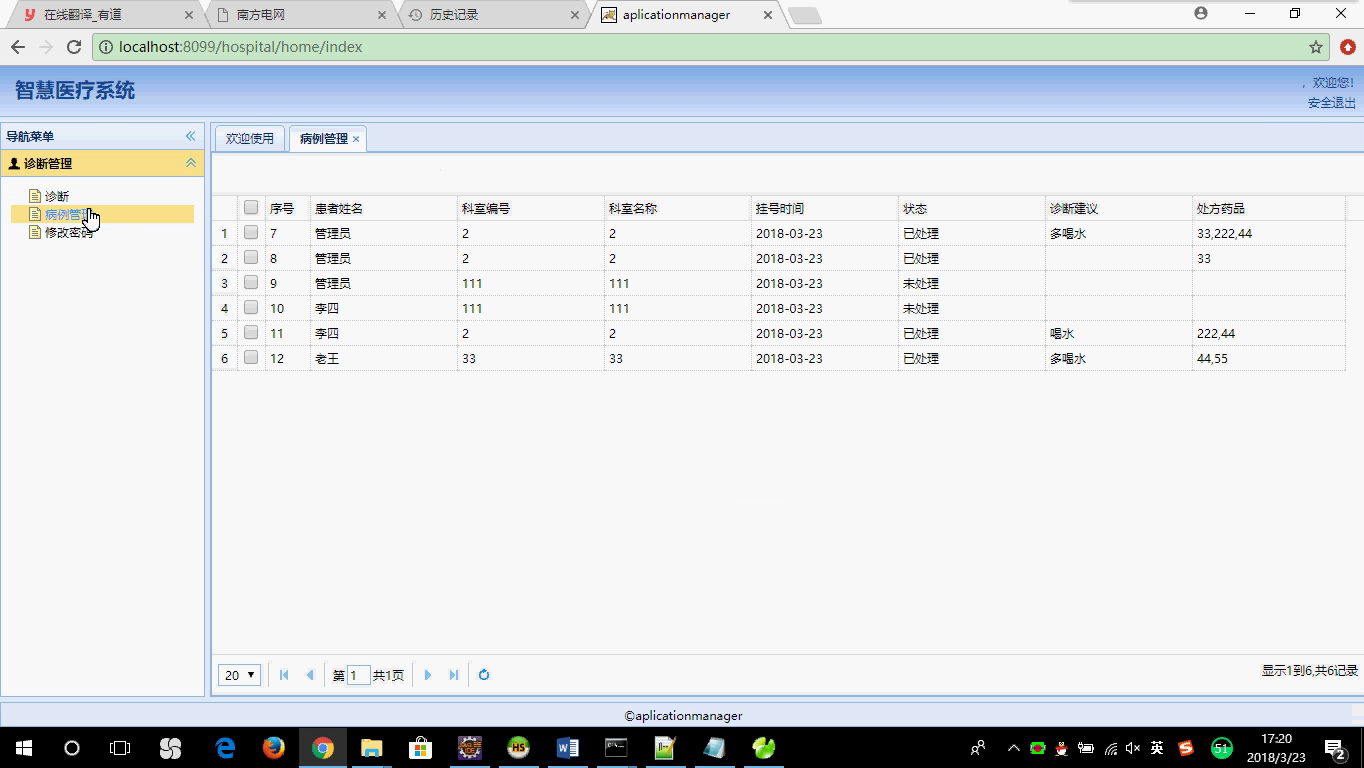Open File Explorer from taskbar

tap(371, 747)
